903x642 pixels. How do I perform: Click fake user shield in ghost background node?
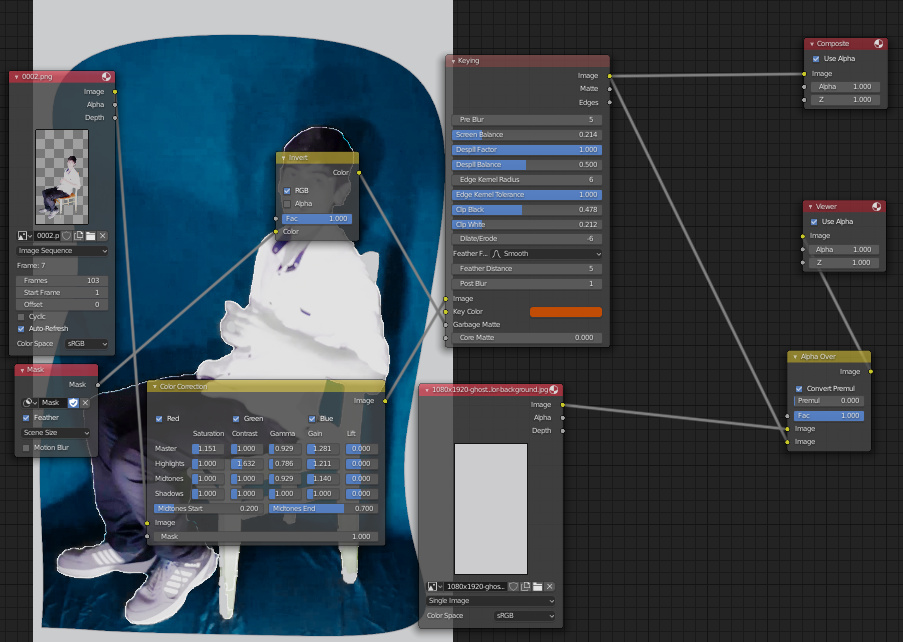click(x=514, y=587)
